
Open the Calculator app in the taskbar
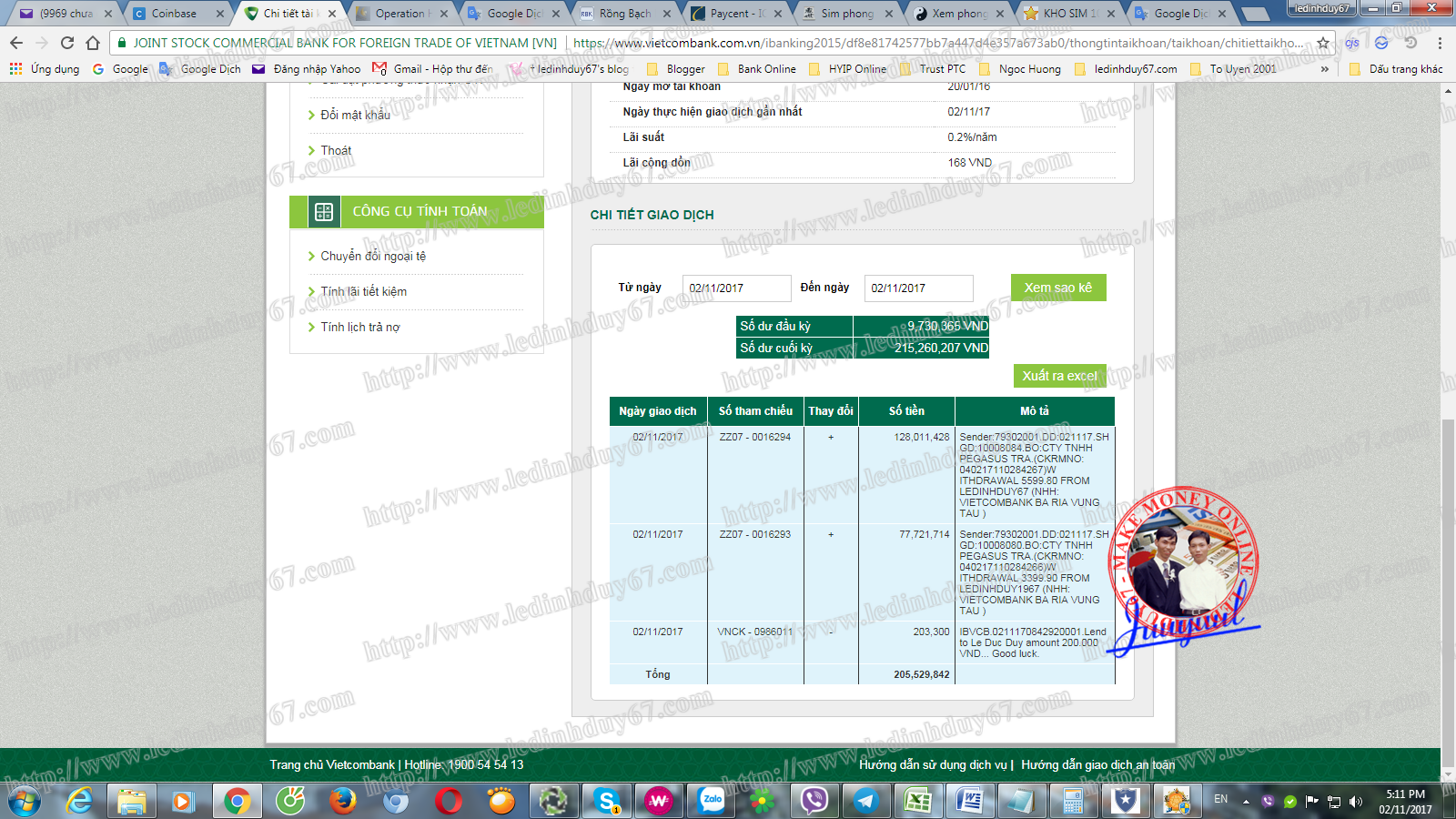pos(1074,802)
